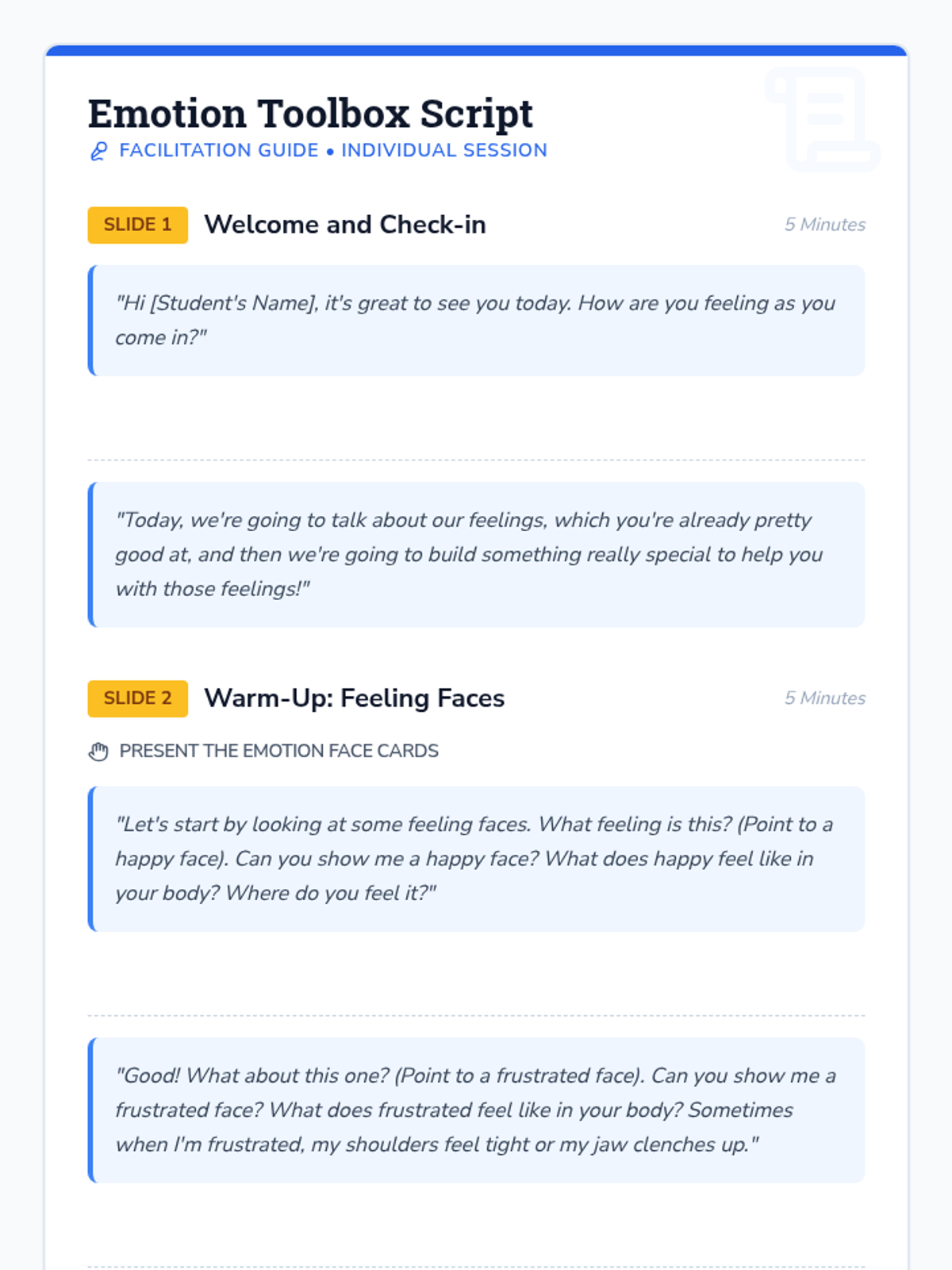952x1270 pixels.
Task: Click dashed divider below happy face script
Action: pyautogui.click(x=476, y=1015)
